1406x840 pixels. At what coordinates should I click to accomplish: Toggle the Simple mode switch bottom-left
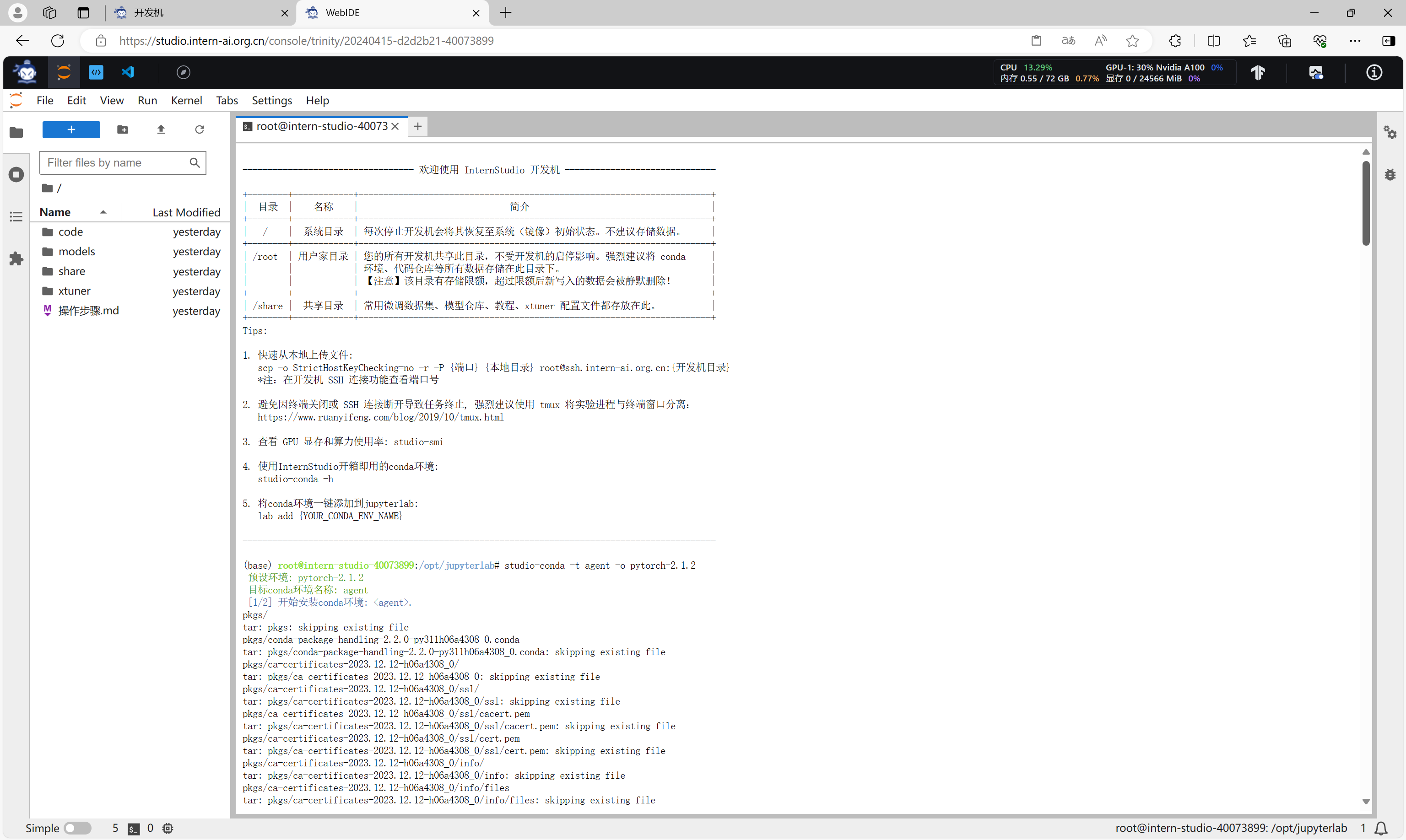click(x=76, y=827)
